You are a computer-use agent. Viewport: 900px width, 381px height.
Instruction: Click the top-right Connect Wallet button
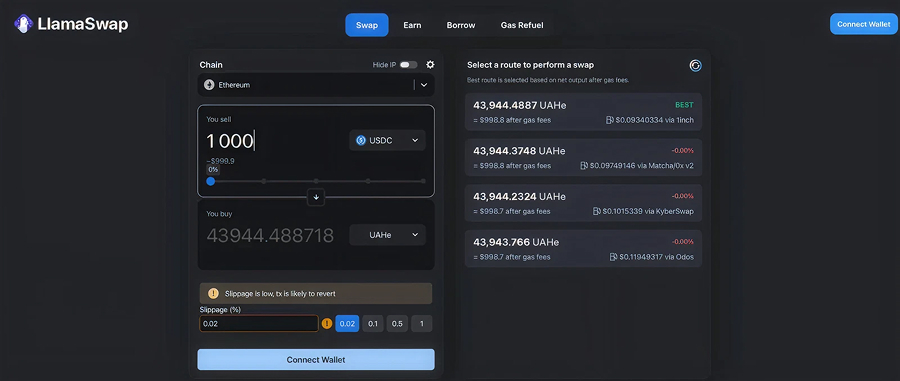(x=863, y=24)
